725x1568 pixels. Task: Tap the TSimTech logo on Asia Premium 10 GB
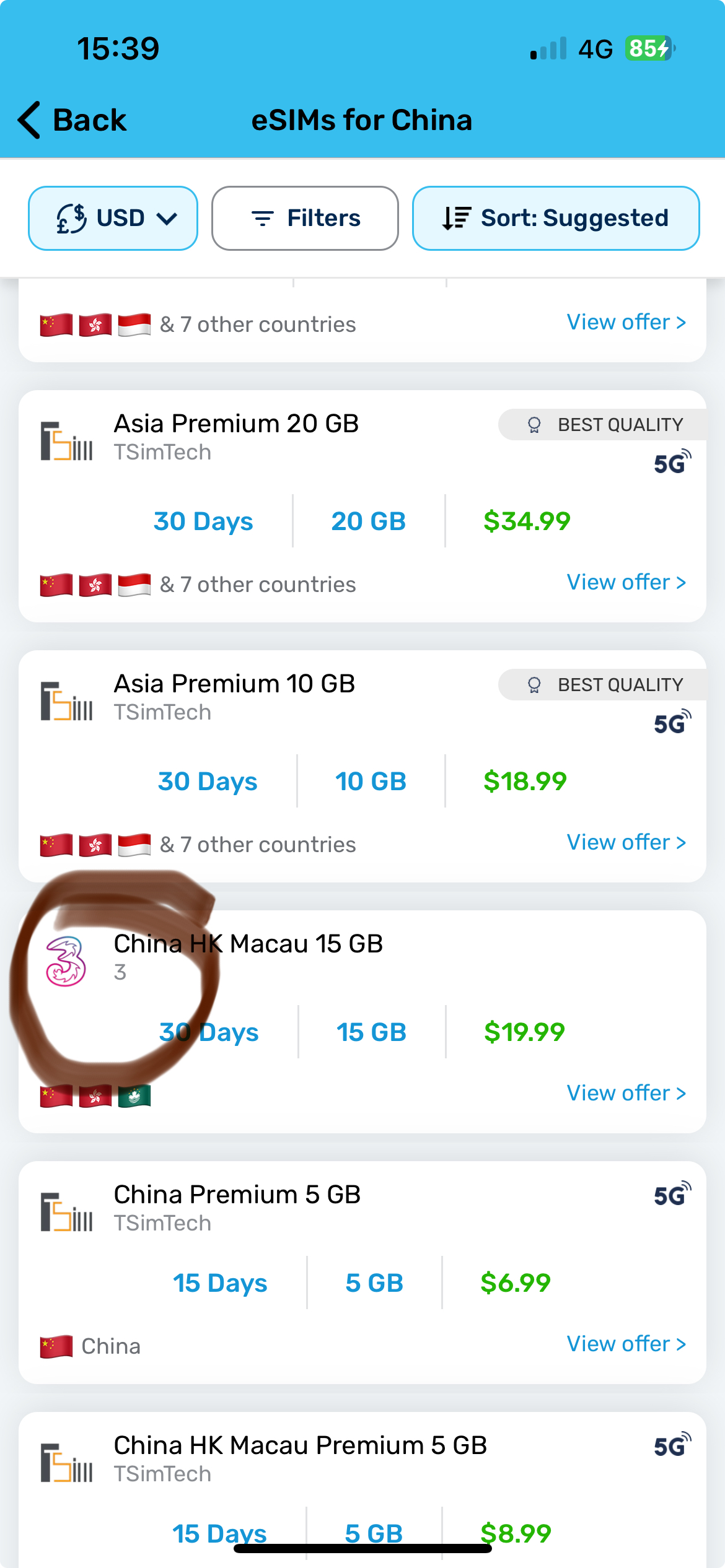[66, 701]
